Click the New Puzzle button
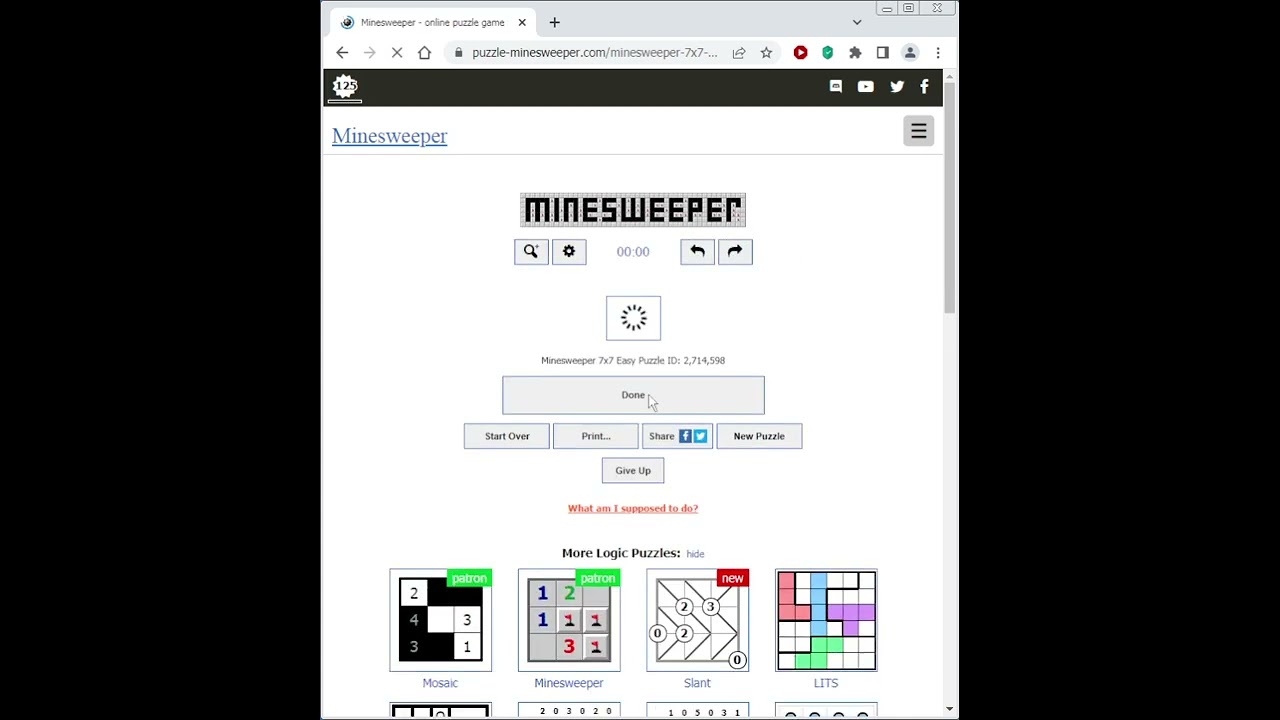 tap(759, 436)
